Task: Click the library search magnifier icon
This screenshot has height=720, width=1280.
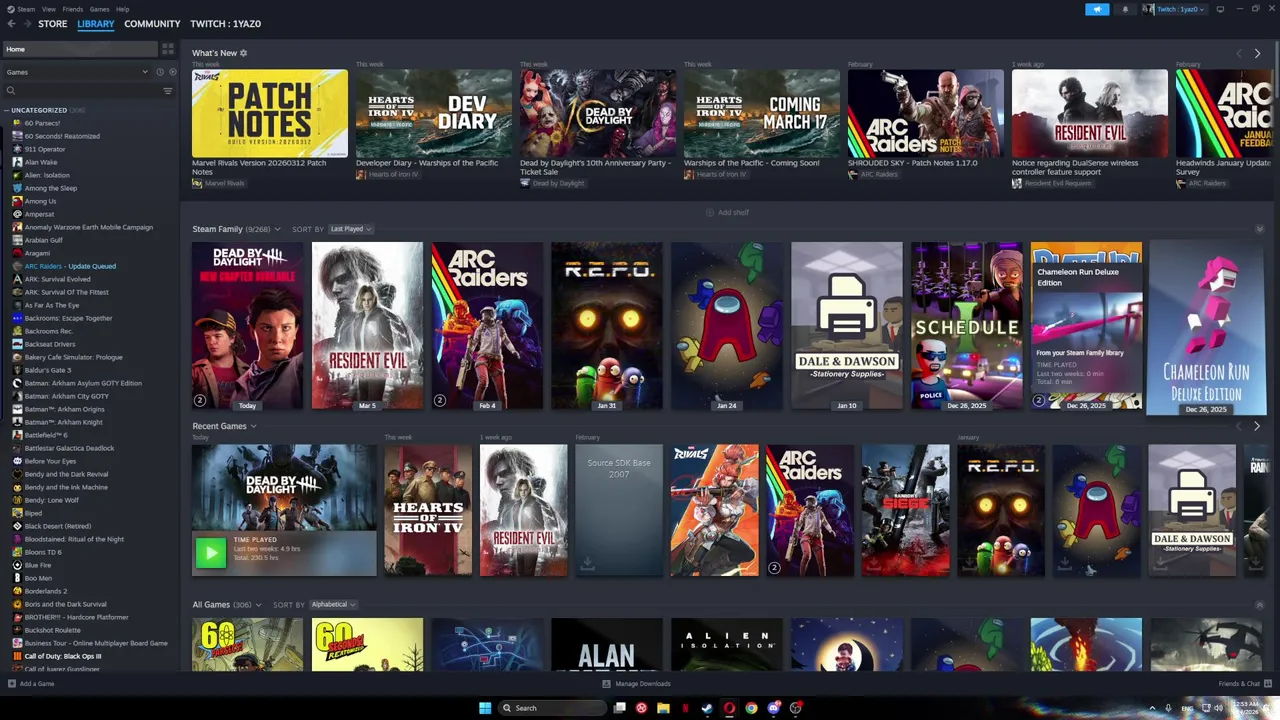Action: point(11,91)
